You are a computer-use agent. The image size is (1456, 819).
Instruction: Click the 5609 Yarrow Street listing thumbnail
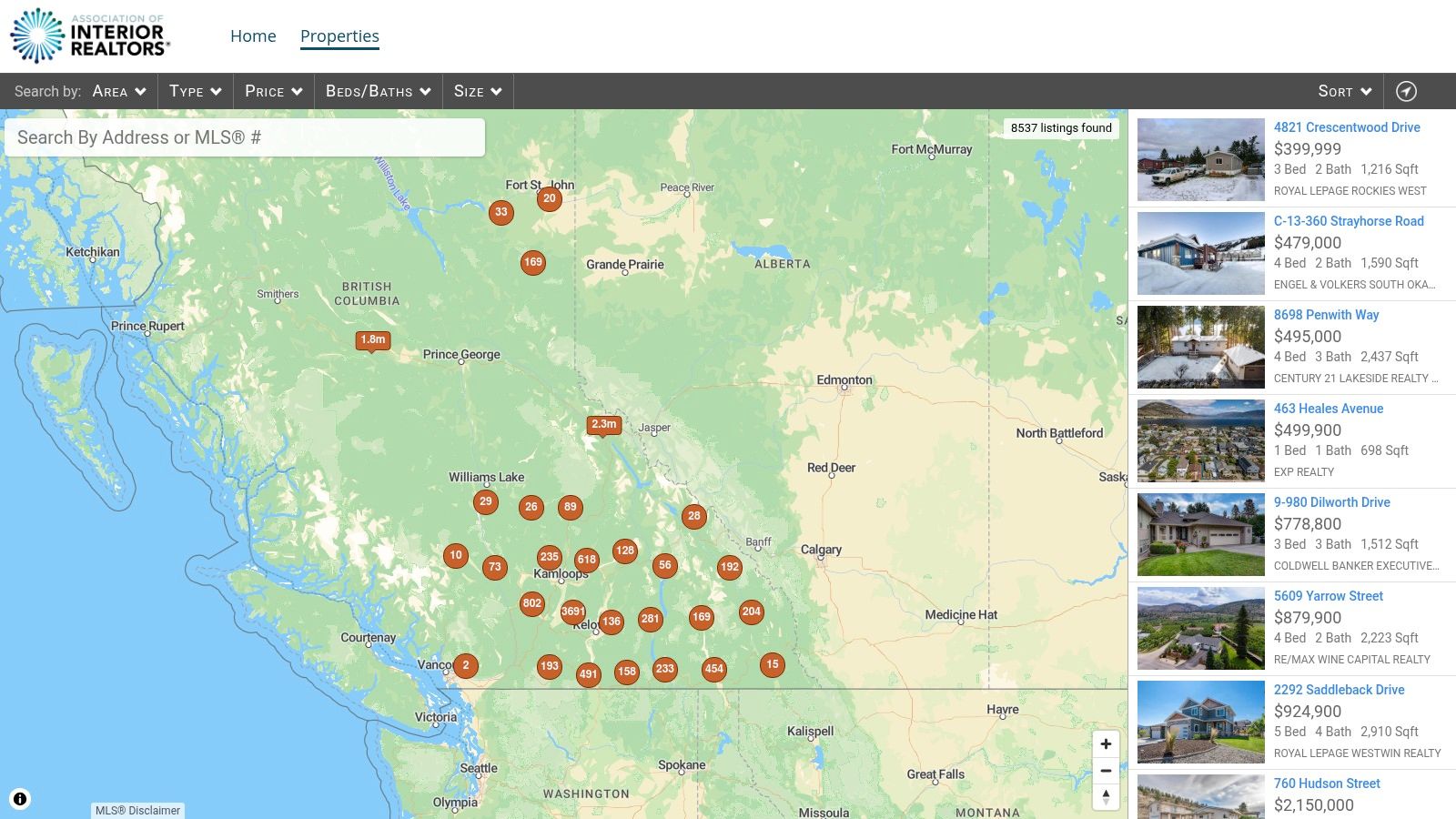pos(1199,628)
